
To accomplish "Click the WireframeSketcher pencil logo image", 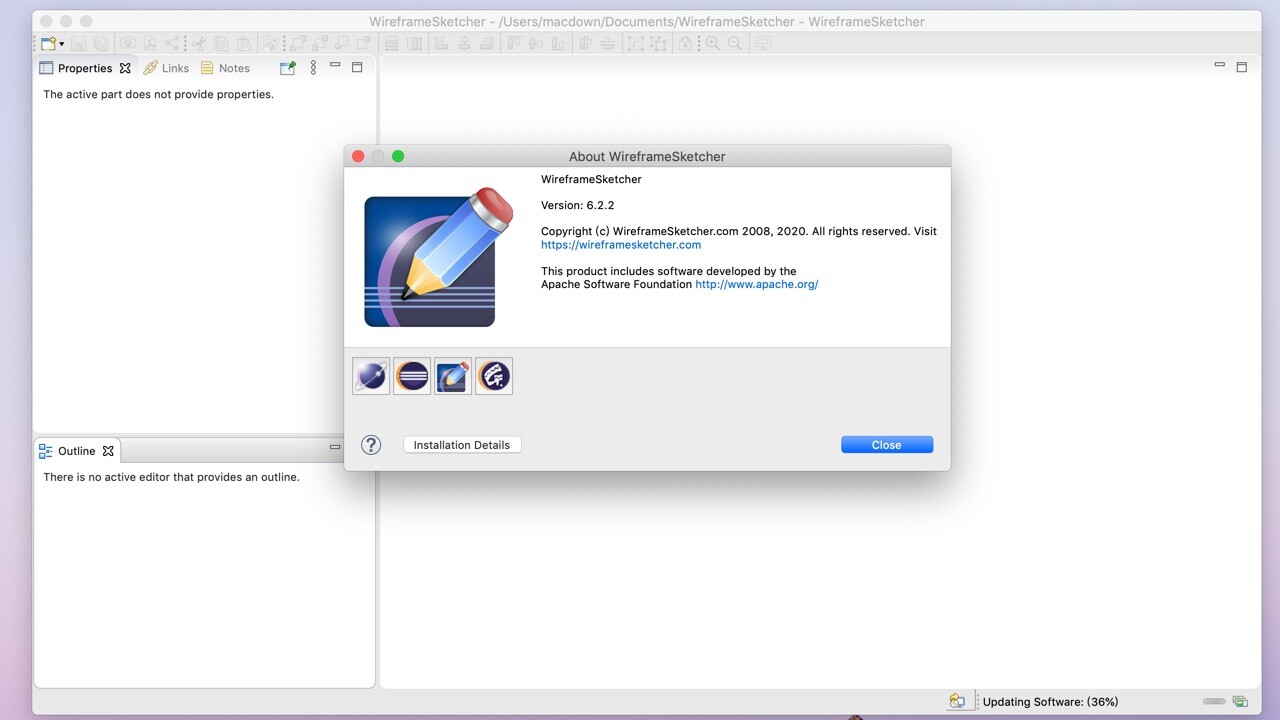I will coord(438,257).
